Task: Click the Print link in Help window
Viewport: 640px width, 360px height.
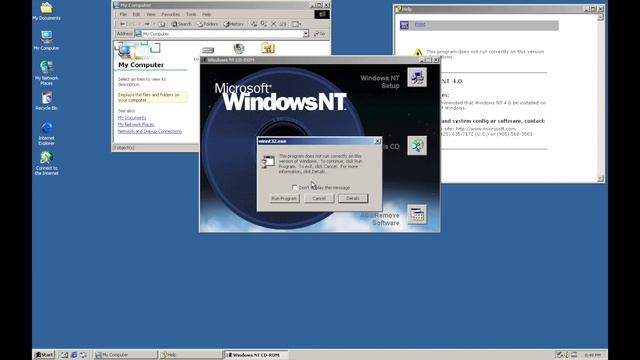Action: click(x=420, y=24)
